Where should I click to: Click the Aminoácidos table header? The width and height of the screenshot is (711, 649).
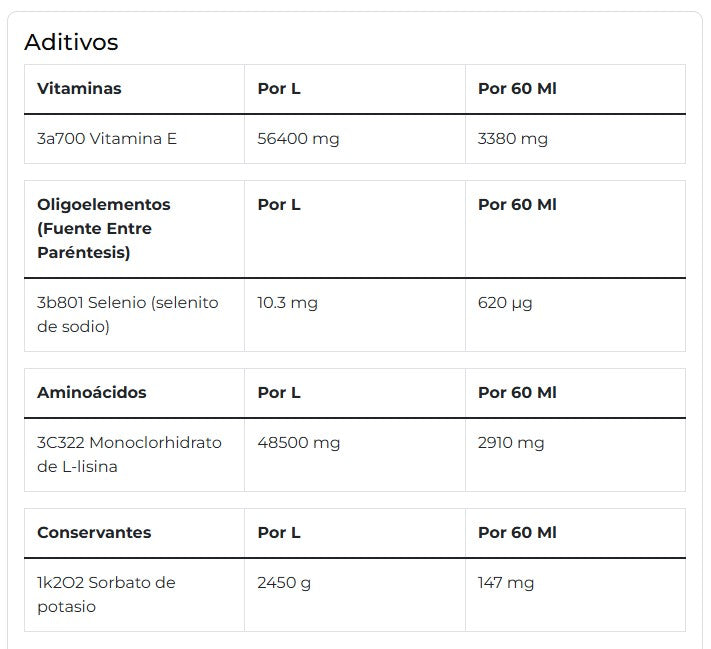92,392
